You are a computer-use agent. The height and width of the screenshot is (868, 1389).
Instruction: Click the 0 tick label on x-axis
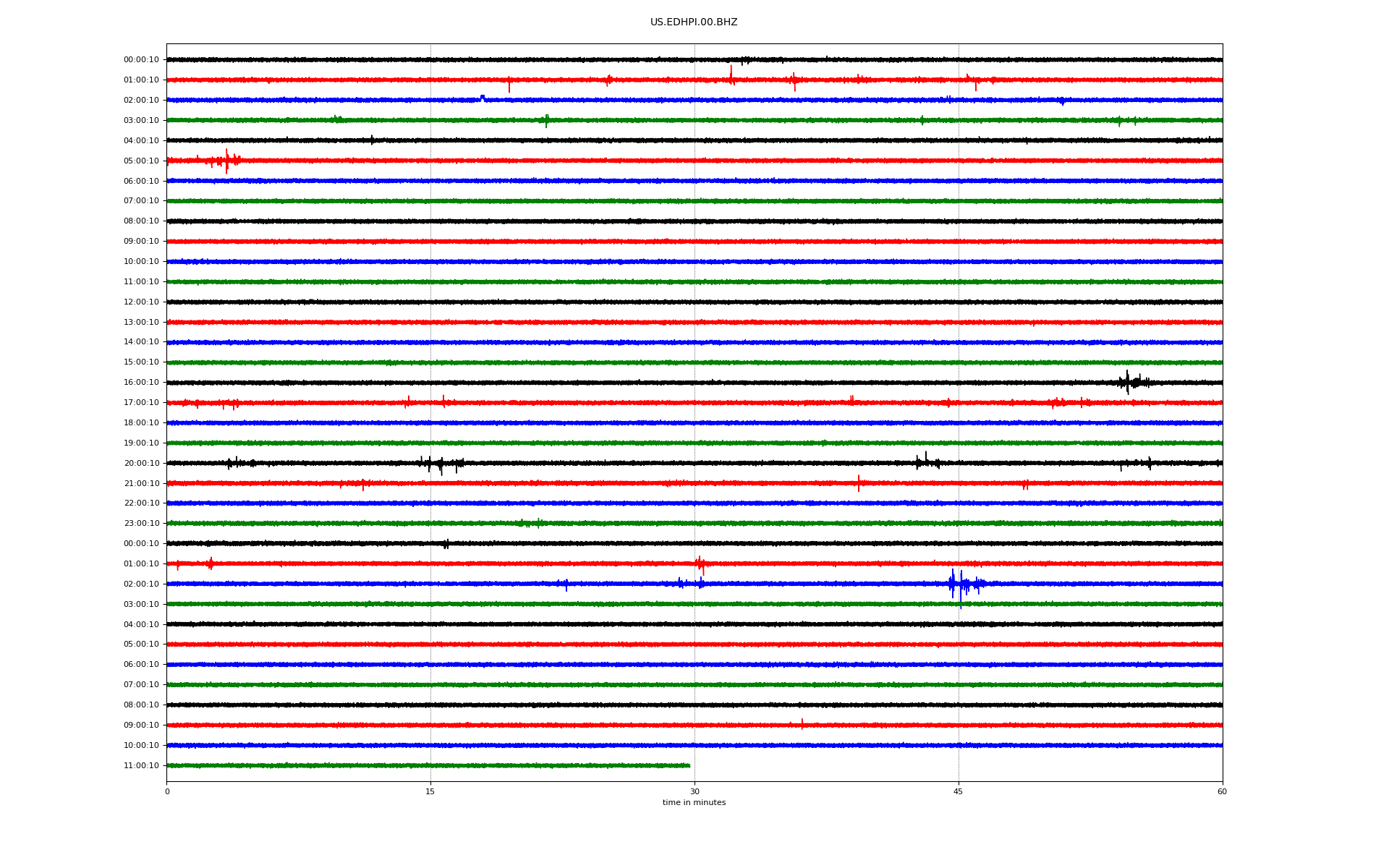click(167, 791)
